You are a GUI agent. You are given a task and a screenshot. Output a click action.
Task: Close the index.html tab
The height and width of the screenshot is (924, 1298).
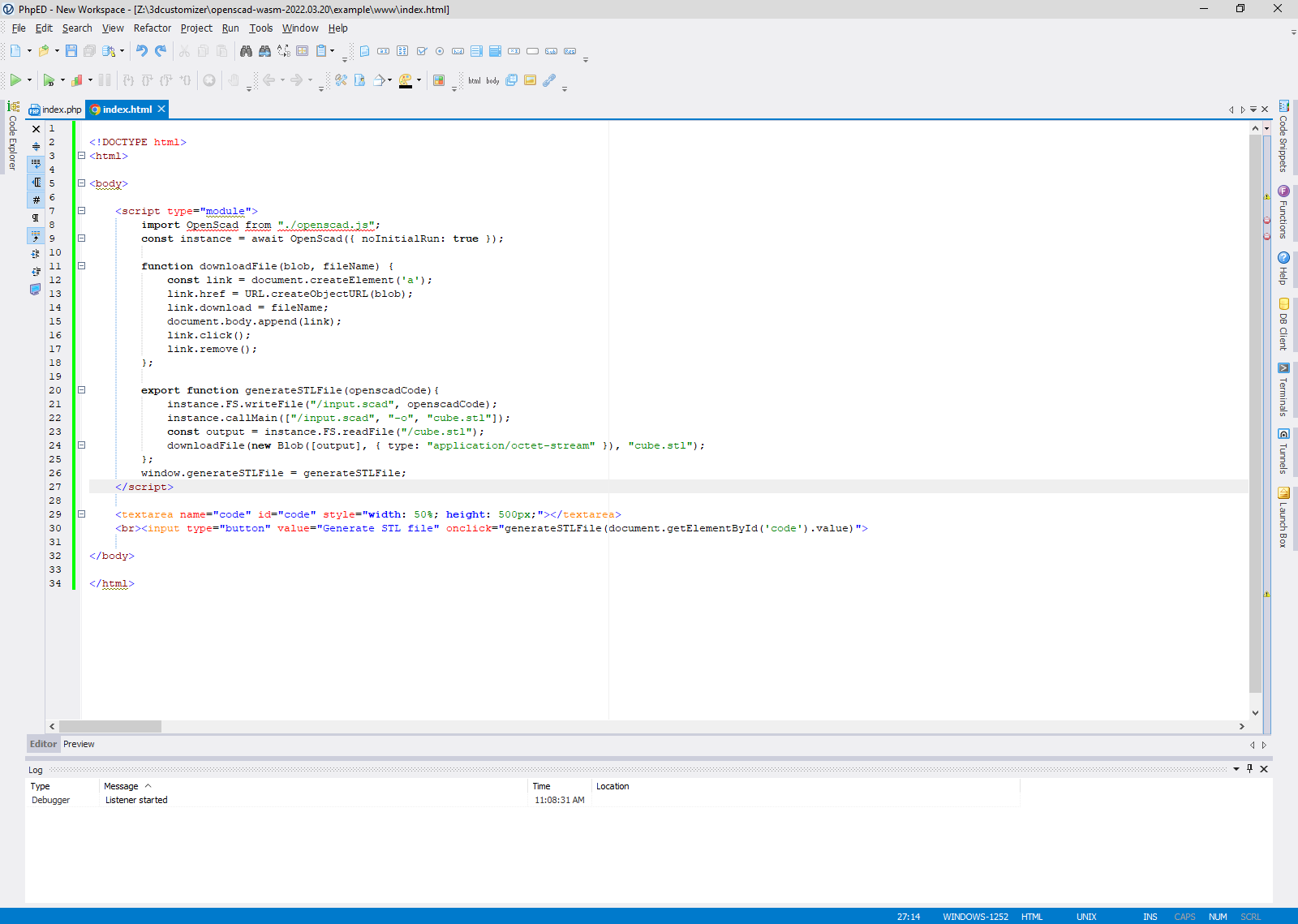tap(161, 109)
